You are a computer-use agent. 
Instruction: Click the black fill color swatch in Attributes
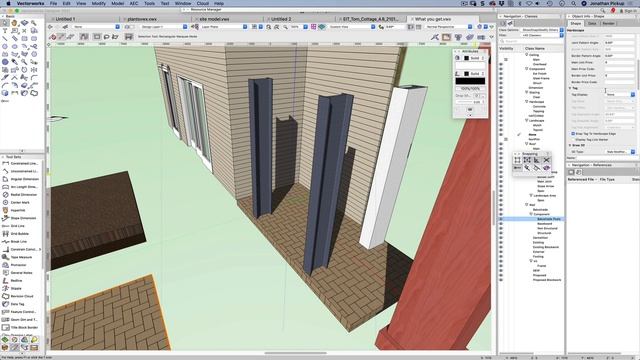[x=467, y=58]
